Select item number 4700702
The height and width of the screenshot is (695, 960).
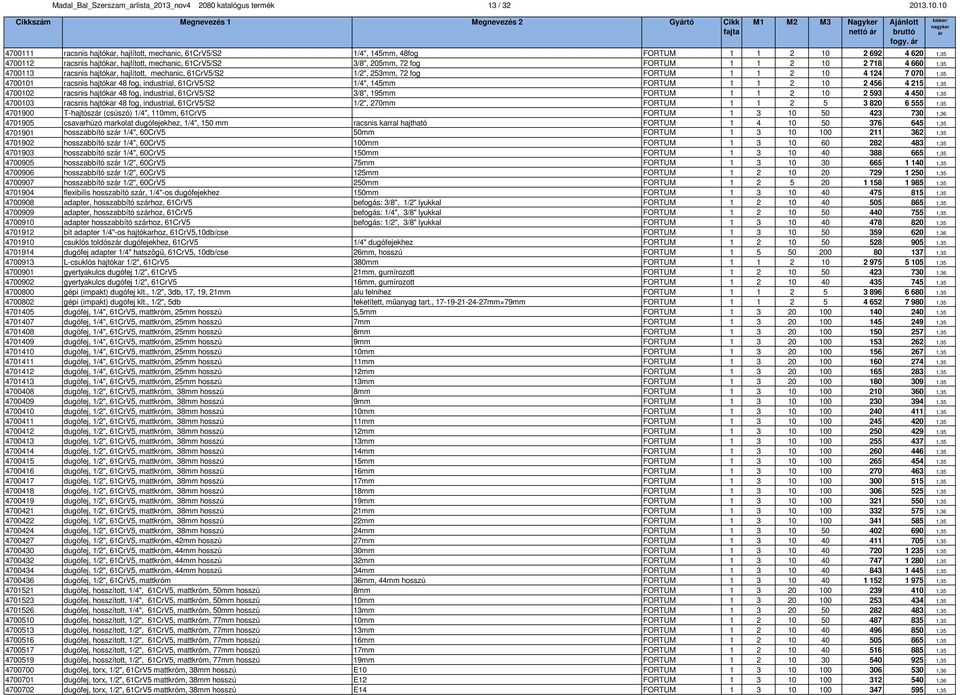20,689
